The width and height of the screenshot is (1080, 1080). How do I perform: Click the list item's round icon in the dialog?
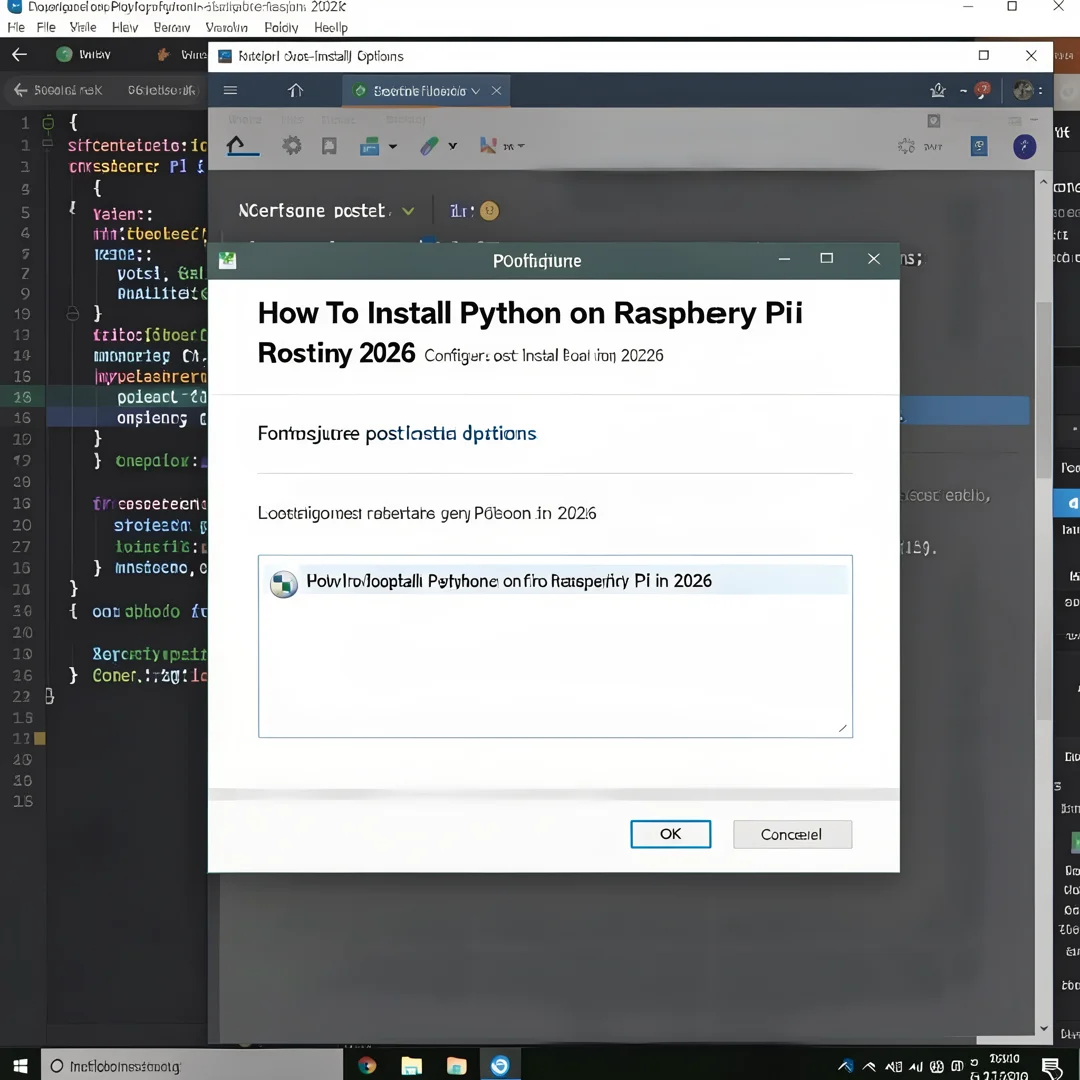click(283, 584)
